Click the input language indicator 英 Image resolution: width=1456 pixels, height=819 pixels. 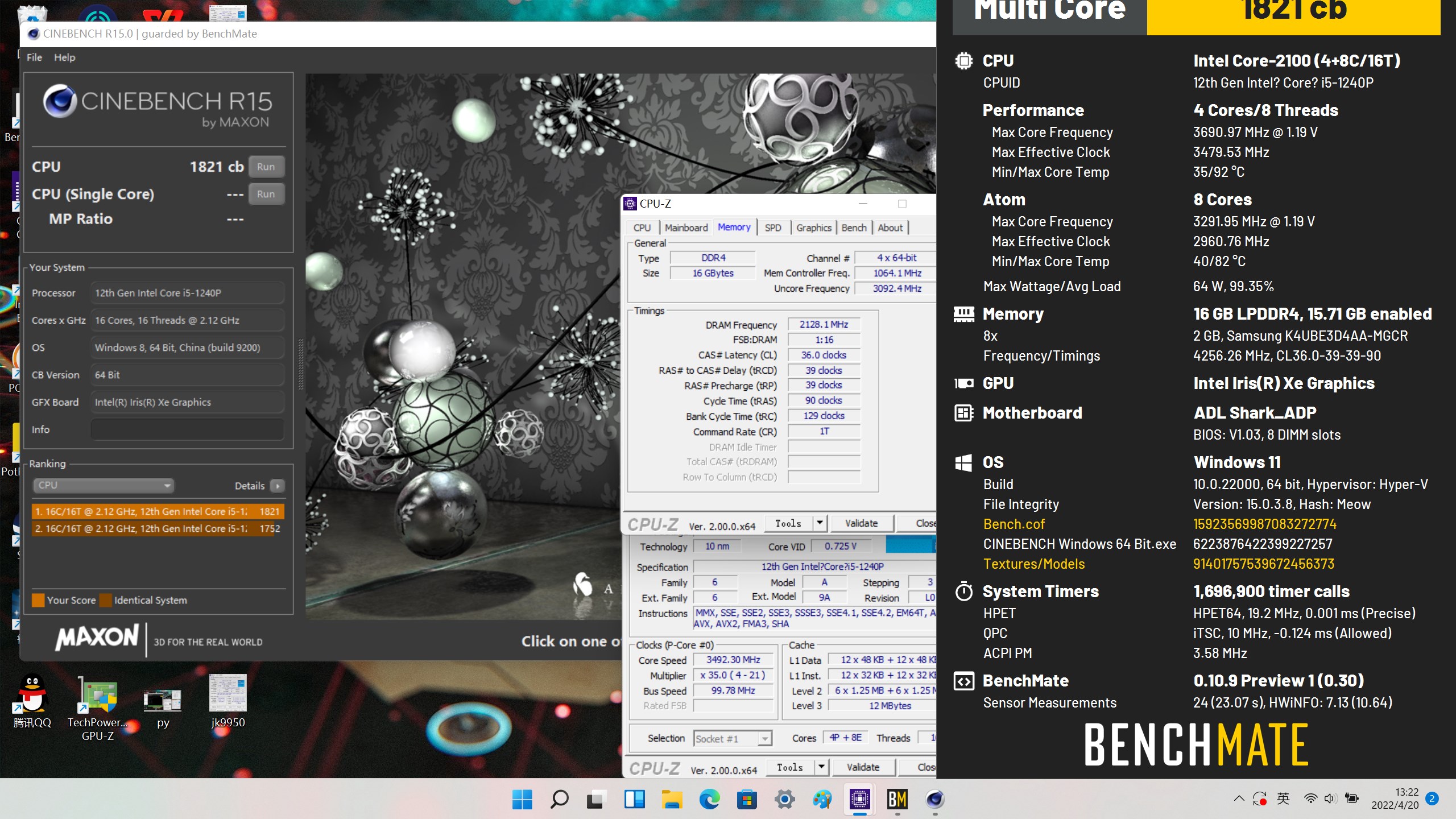(1283, 799)
